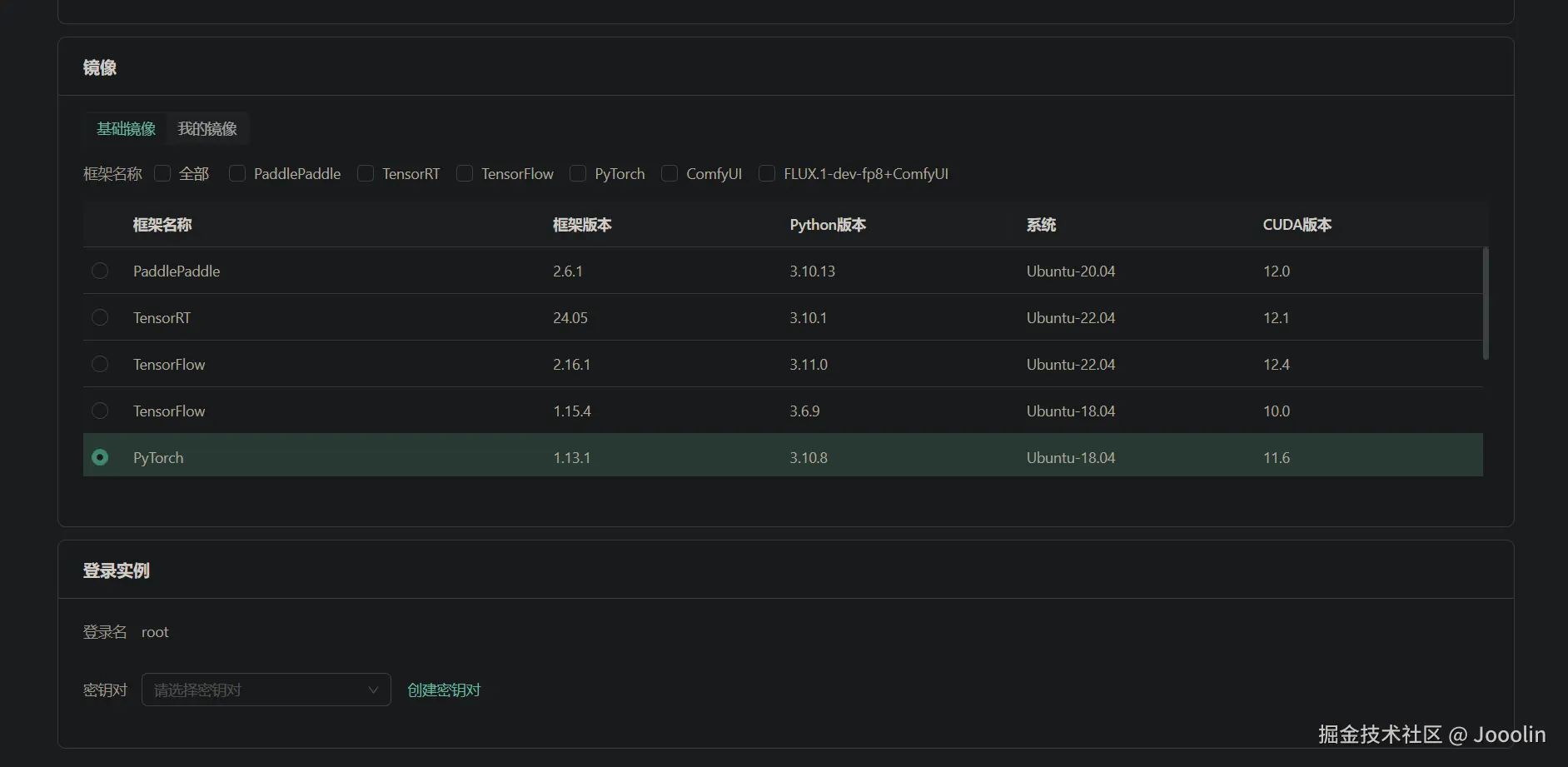
Task: Click the PaddlePaddle name in the table row
Action: coord(177,271)
